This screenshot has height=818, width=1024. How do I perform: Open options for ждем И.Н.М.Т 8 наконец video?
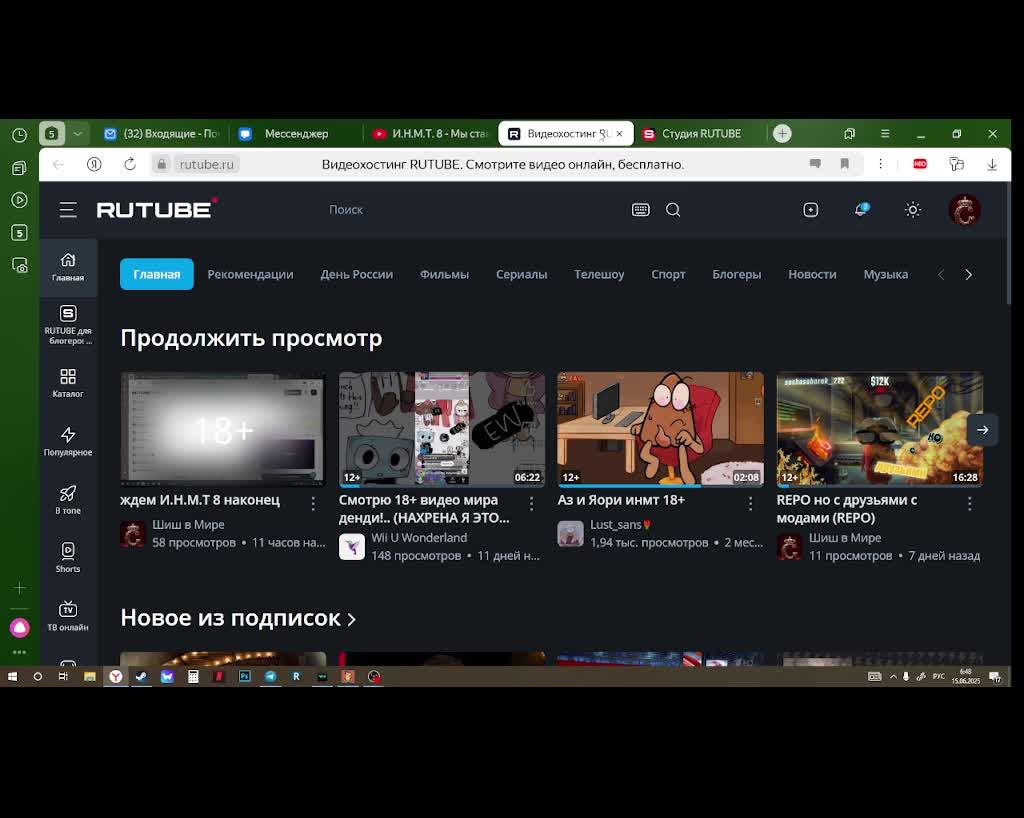313,503
